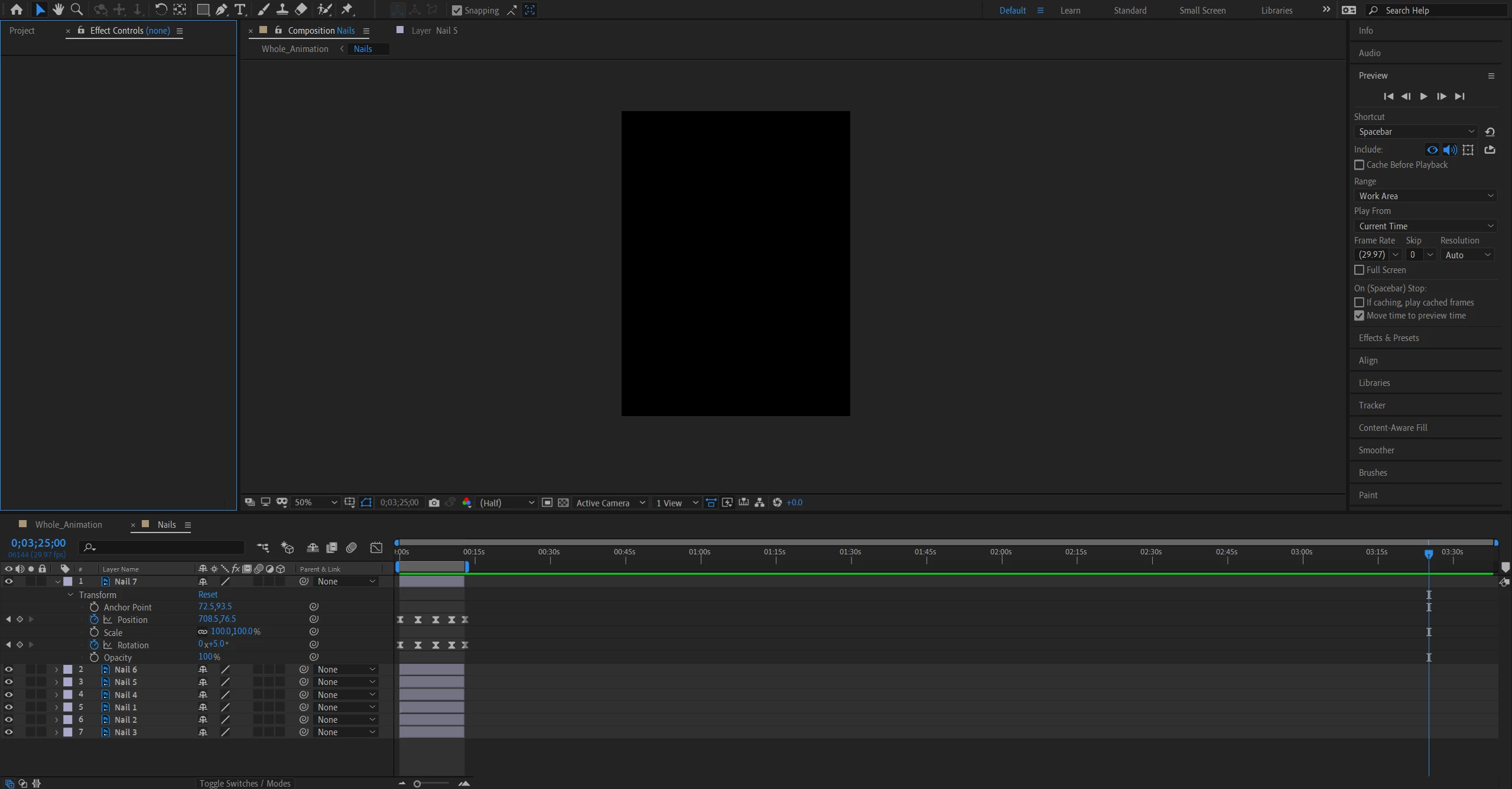This screenshot has width=1512, height=789.
Task: Switch to the Whole_Animation timeline tab
Action: point(69,525)
